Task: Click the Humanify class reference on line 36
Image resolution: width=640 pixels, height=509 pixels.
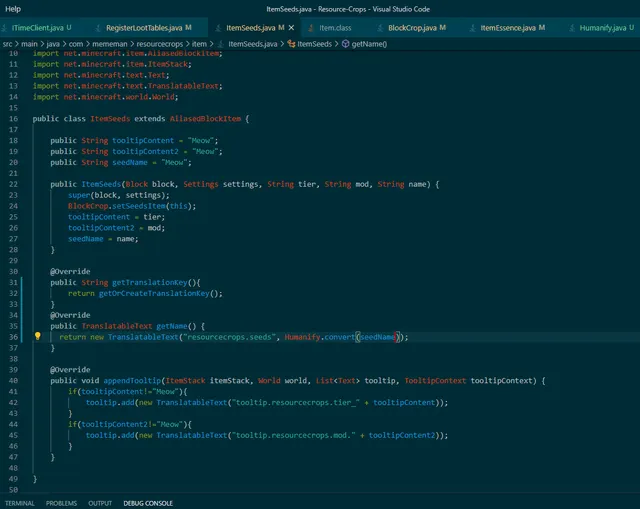Action: coord(302,337)
